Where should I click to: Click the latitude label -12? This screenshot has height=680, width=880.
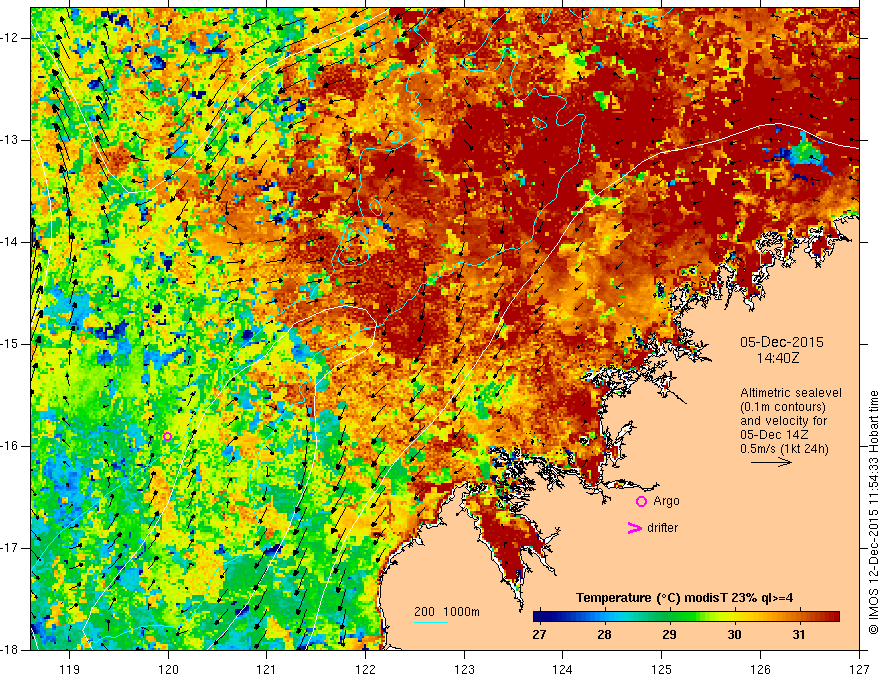(10, 38)
